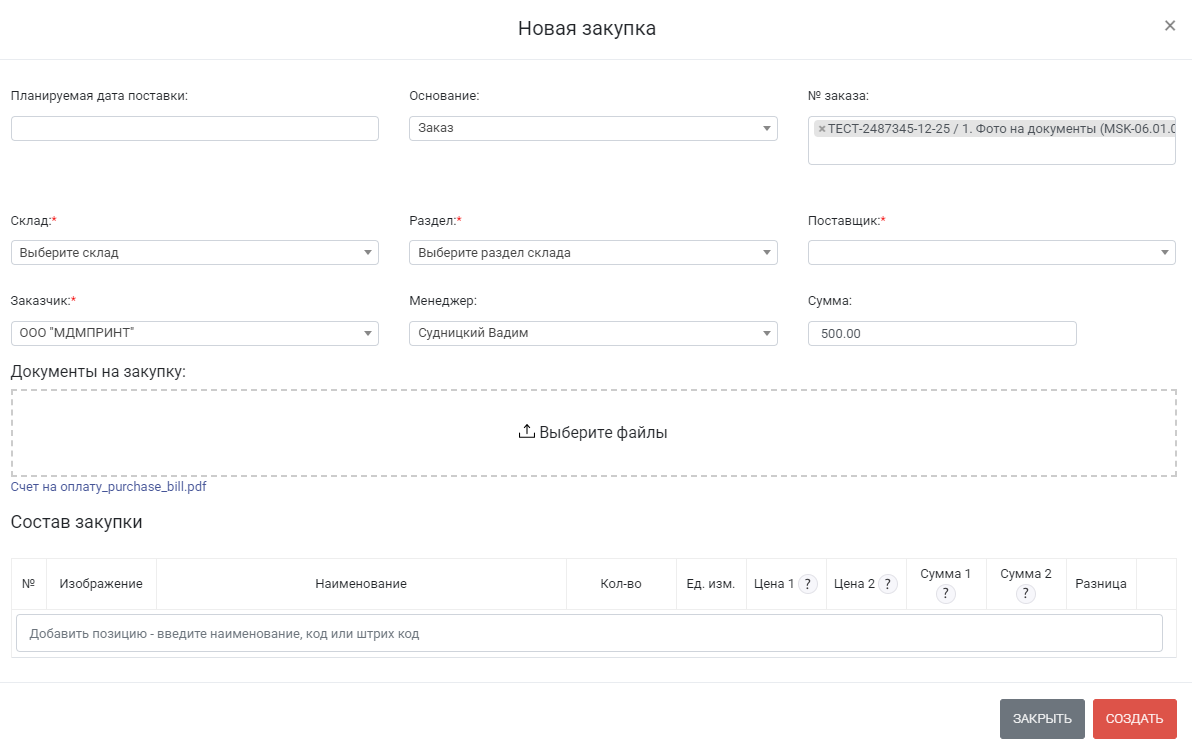This screenshot has width=1192, height=751.
Task: Choose a different Менеджер from dropdown
Action: tap(593, 333)
